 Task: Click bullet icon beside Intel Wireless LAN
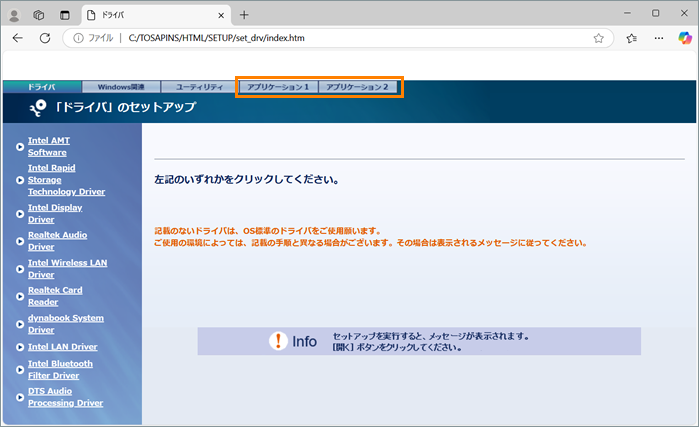point(20,269)
